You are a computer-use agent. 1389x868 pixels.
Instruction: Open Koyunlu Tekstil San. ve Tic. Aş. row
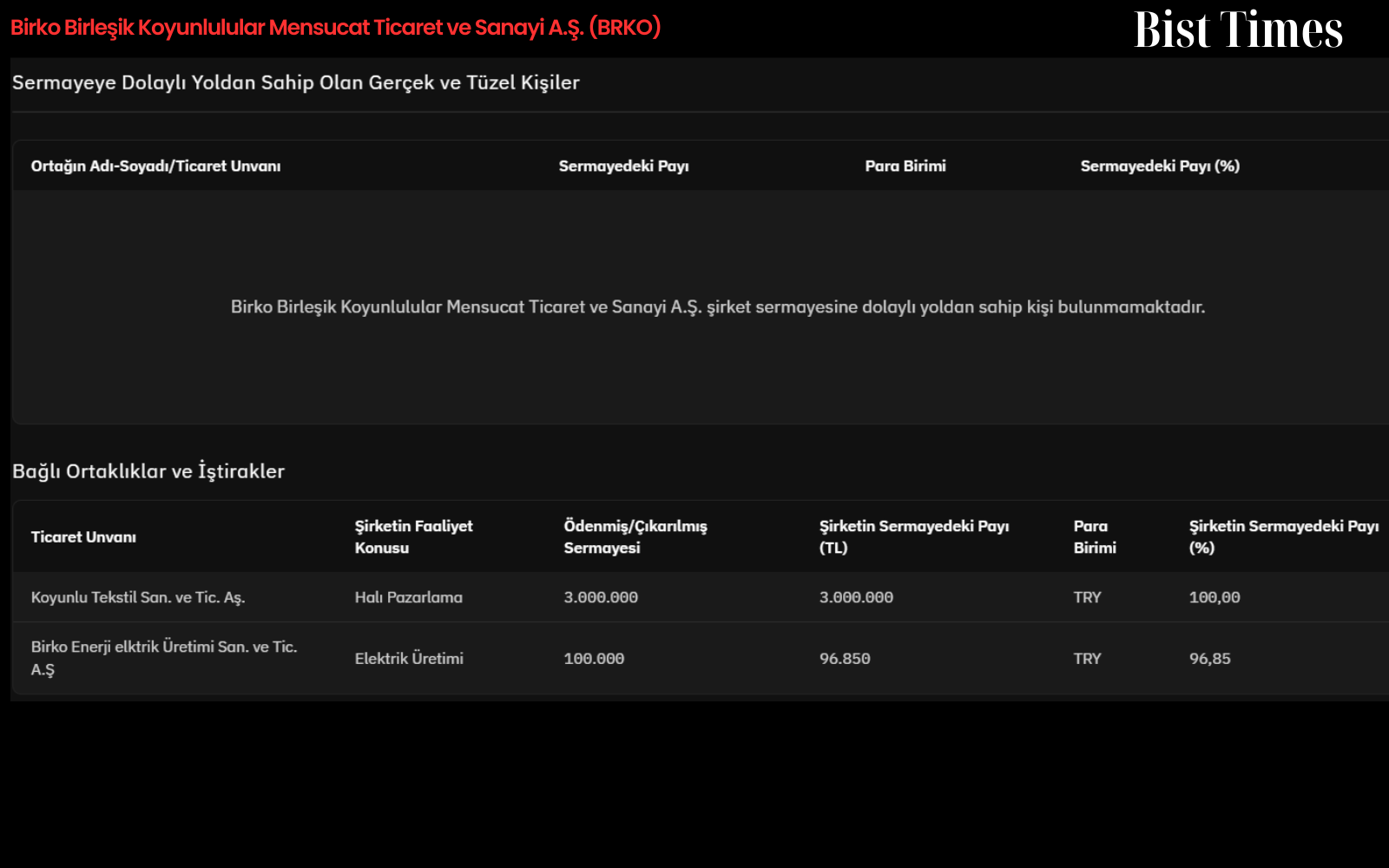click(701, 597)
